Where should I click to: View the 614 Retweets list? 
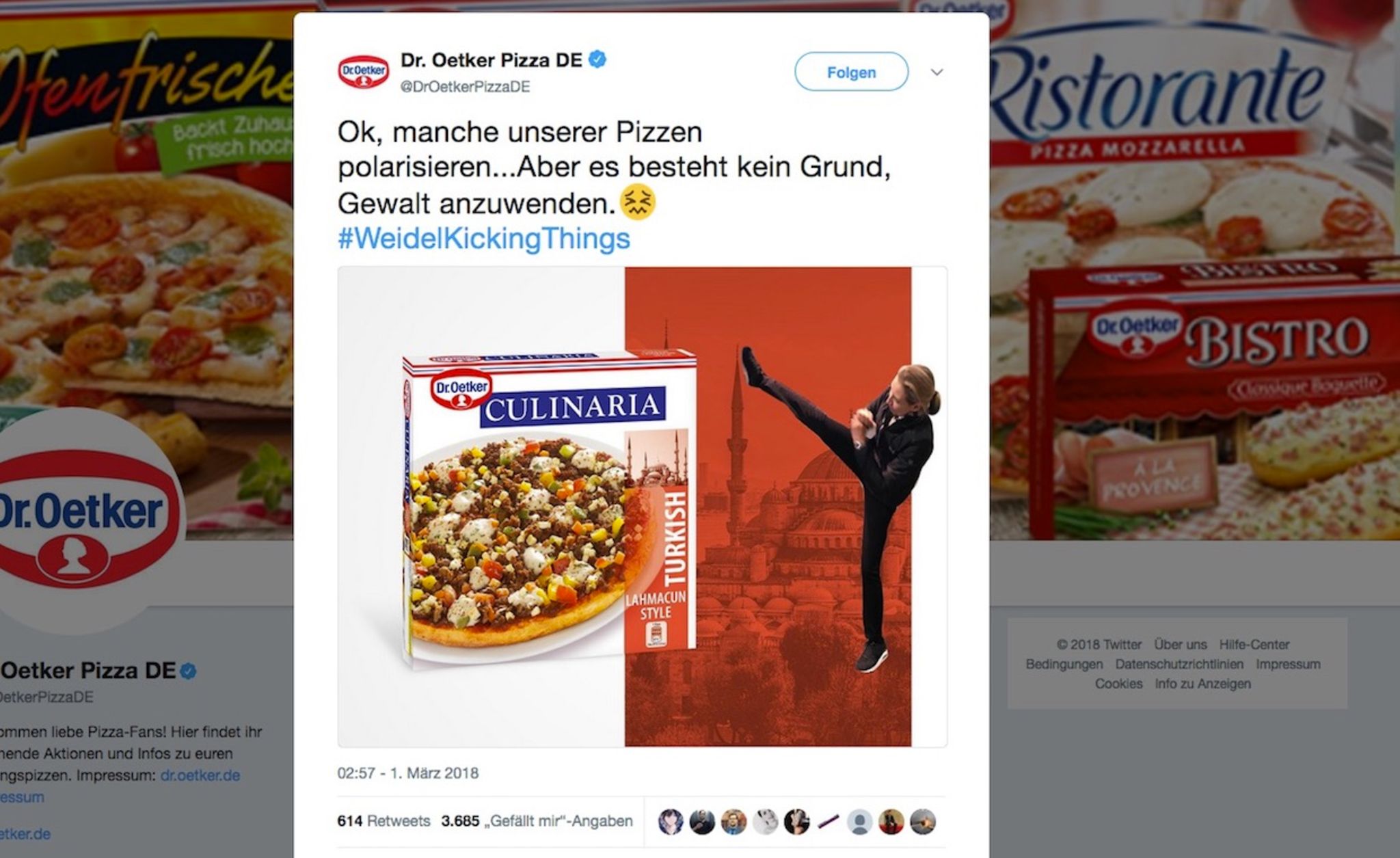tap(383, 821)
